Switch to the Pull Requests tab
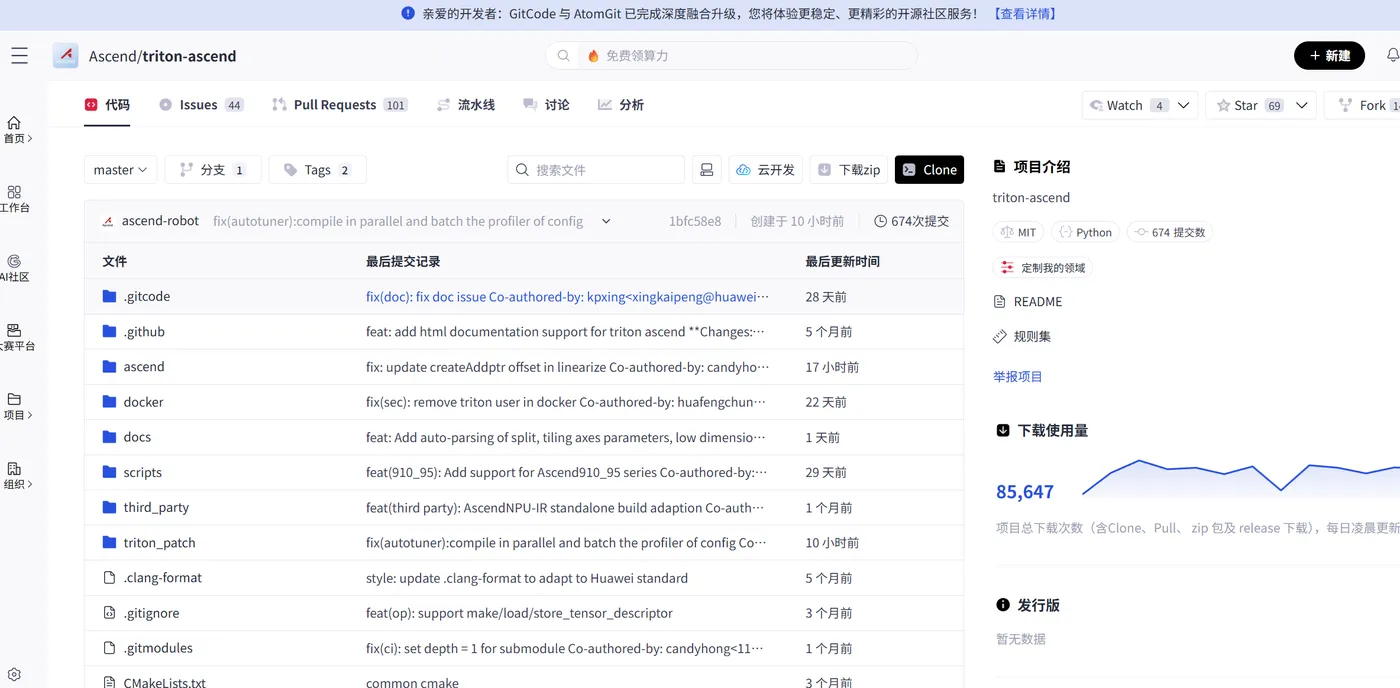 pos(340,105)
